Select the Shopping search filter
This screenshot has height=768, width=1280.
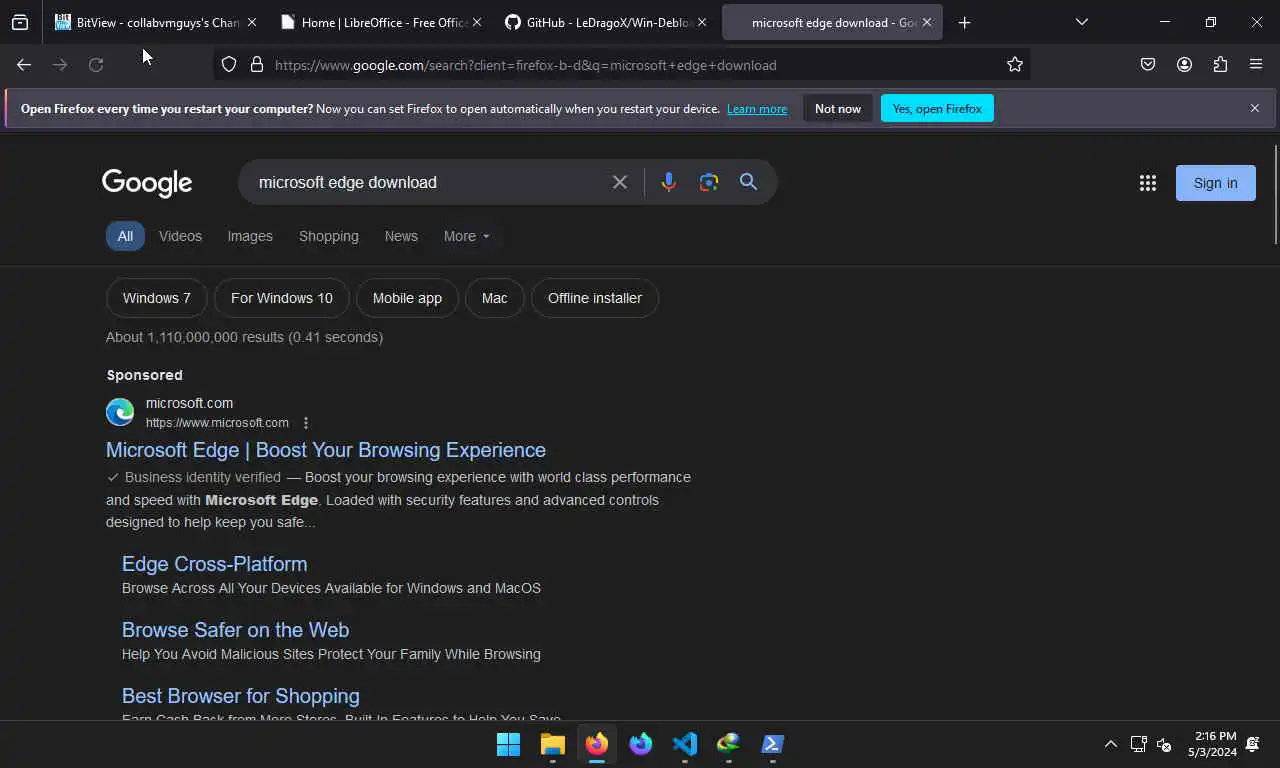pyautogui.click(x=329, y=236)
